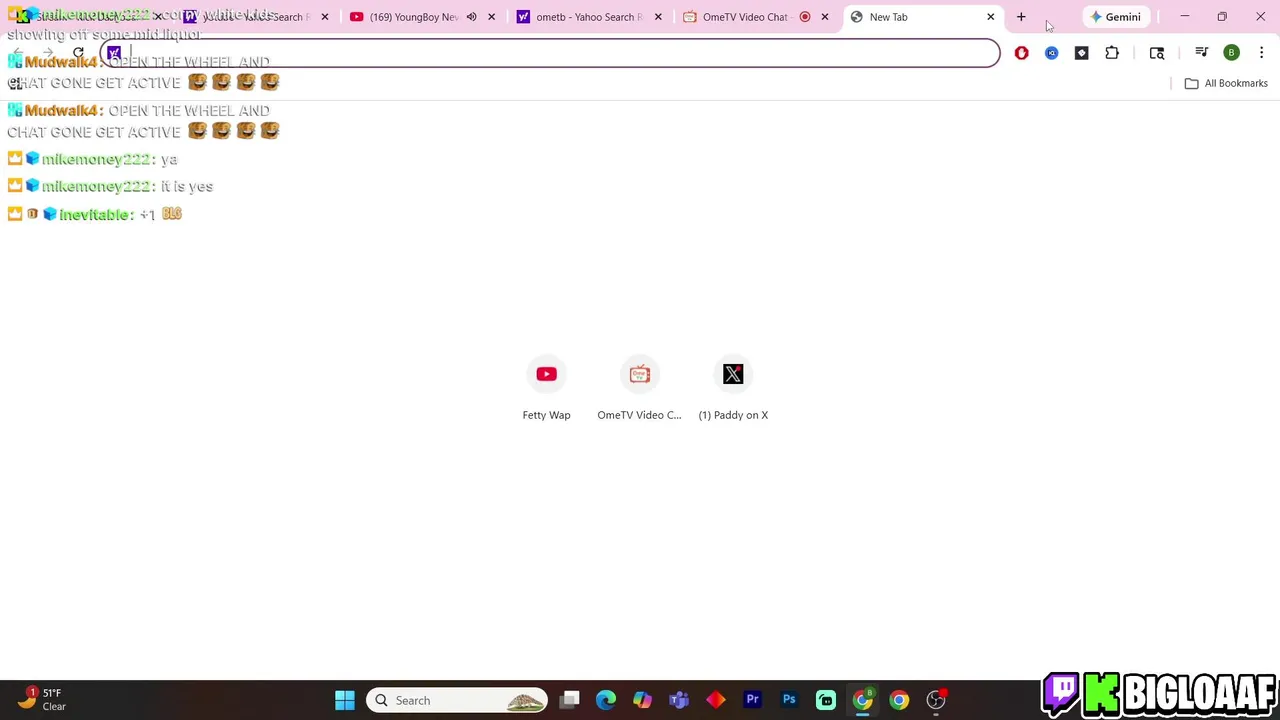Launch Microsoft Edge from the taskbar
The image size is (1280, 720).
[606, 700]
